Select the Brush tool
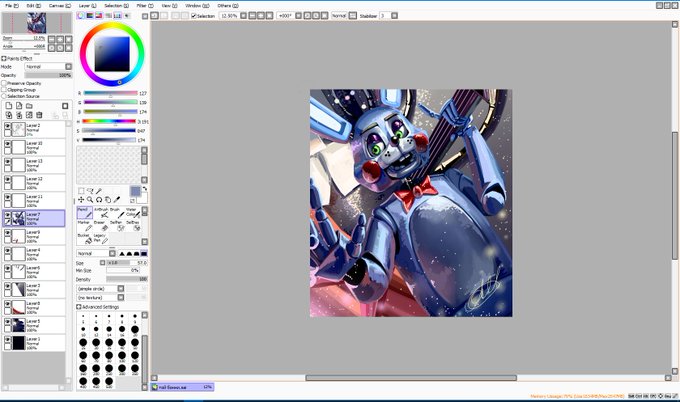680x402 pixels. pyautogui.click(x=116, y=212)
